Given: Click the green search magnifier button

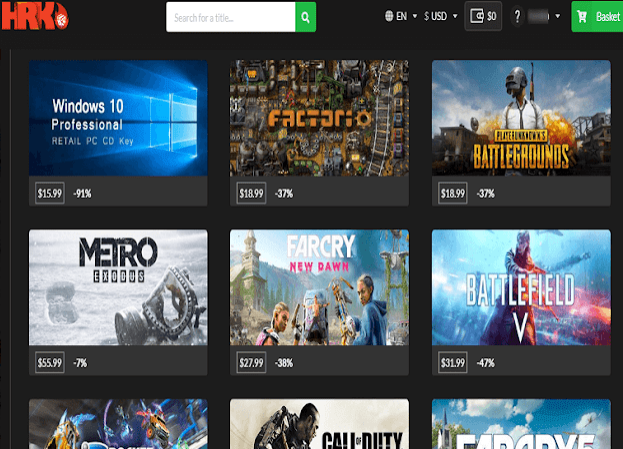Looking at the screenshot, I should (x=306, y=17).
